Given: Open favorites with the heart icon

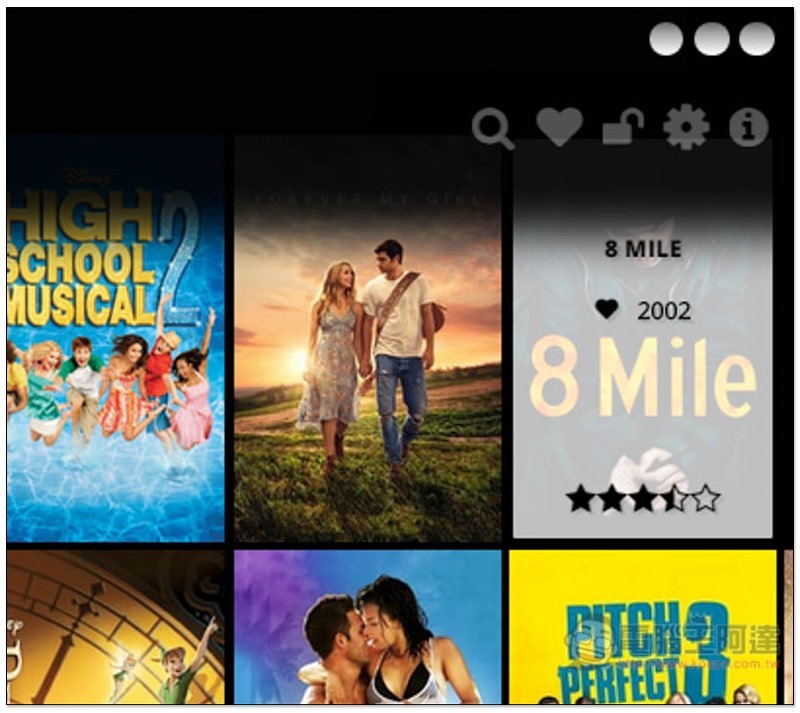Looking at the screenshot, I should click(560, 127).
